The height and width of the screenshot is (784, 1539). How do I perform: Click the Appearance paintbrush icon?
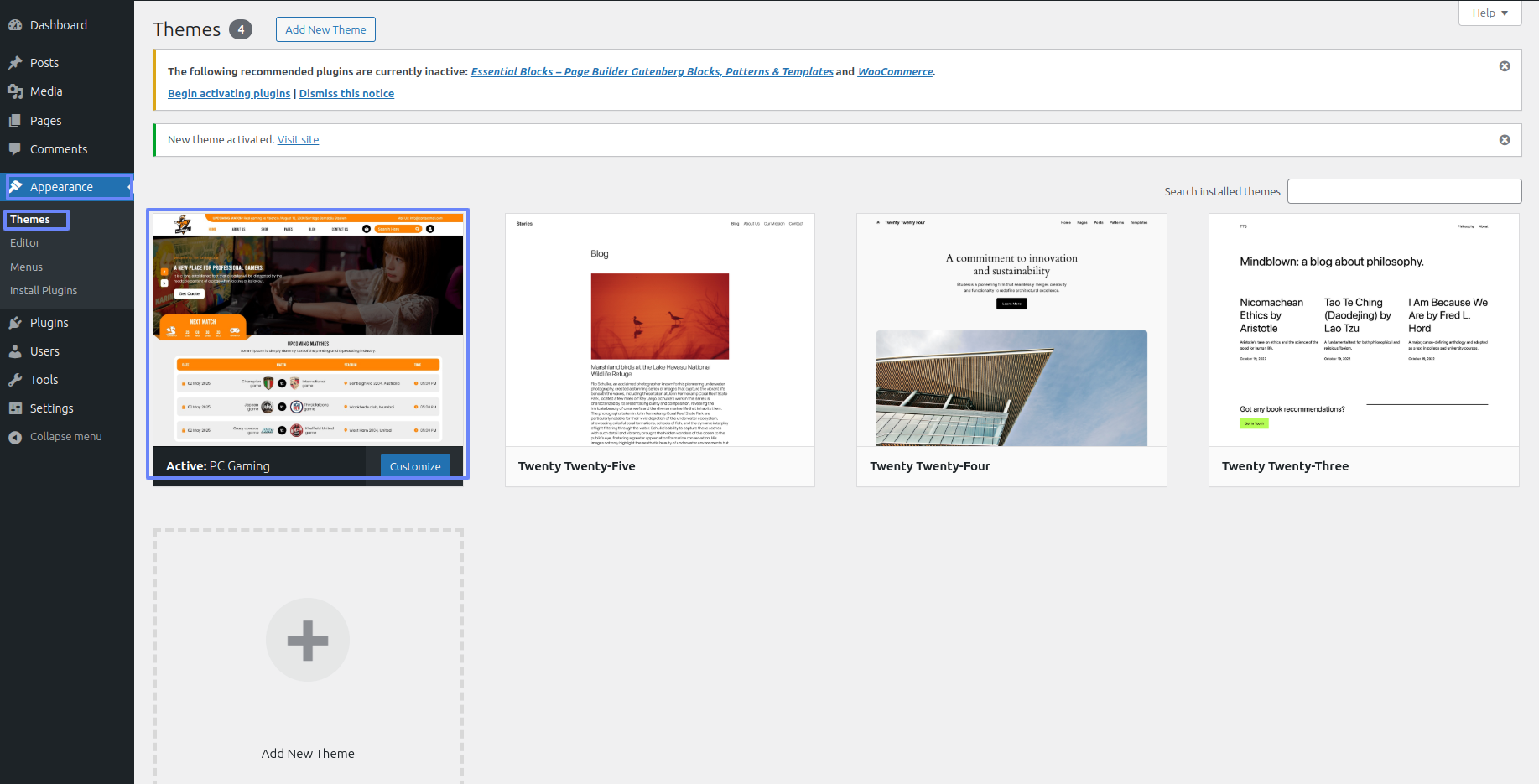coord(16,187)
